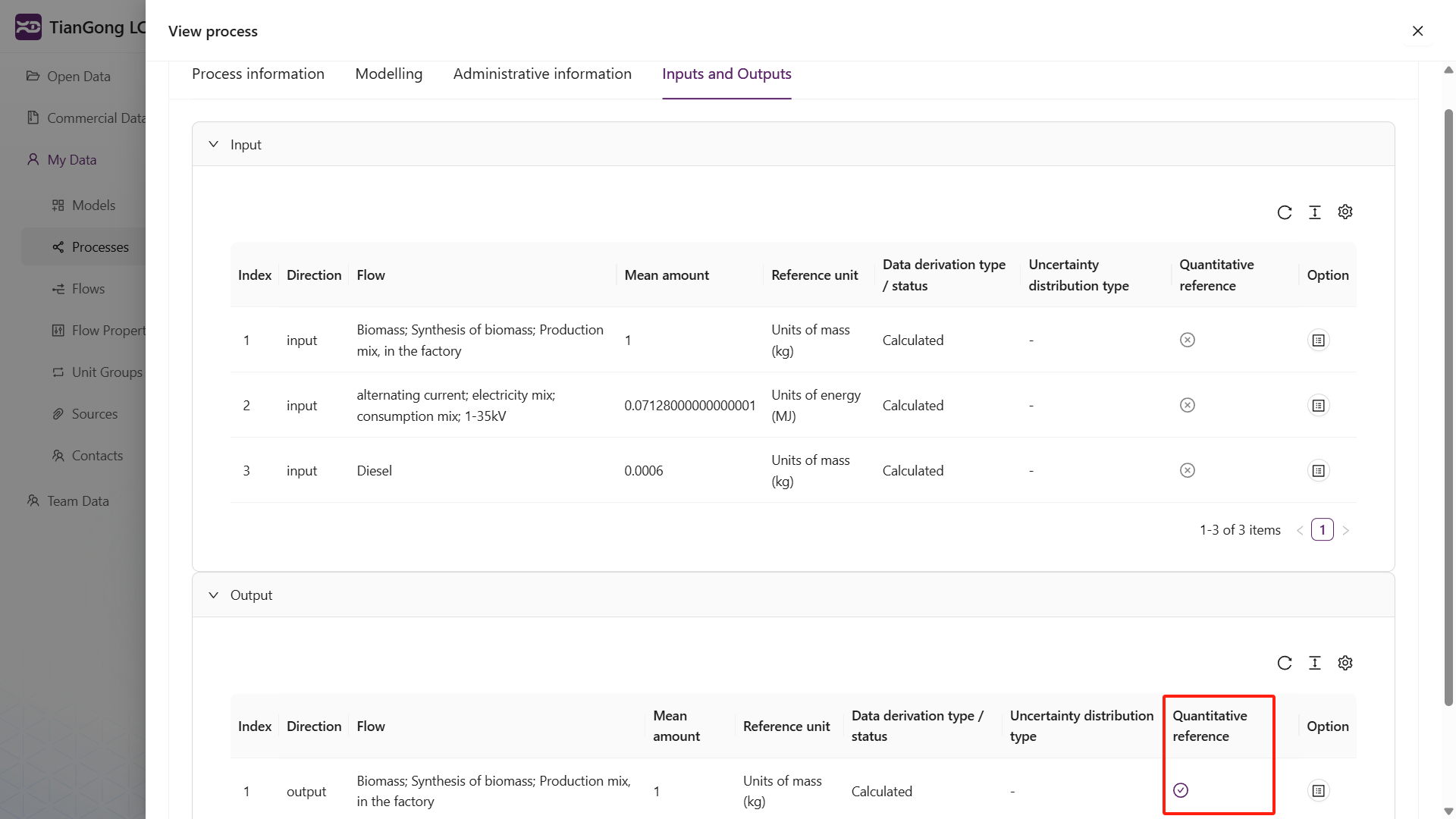This screenshot has height=819, width=1456.
Task: Switch to the Process information tab
Action: (258, 74)
